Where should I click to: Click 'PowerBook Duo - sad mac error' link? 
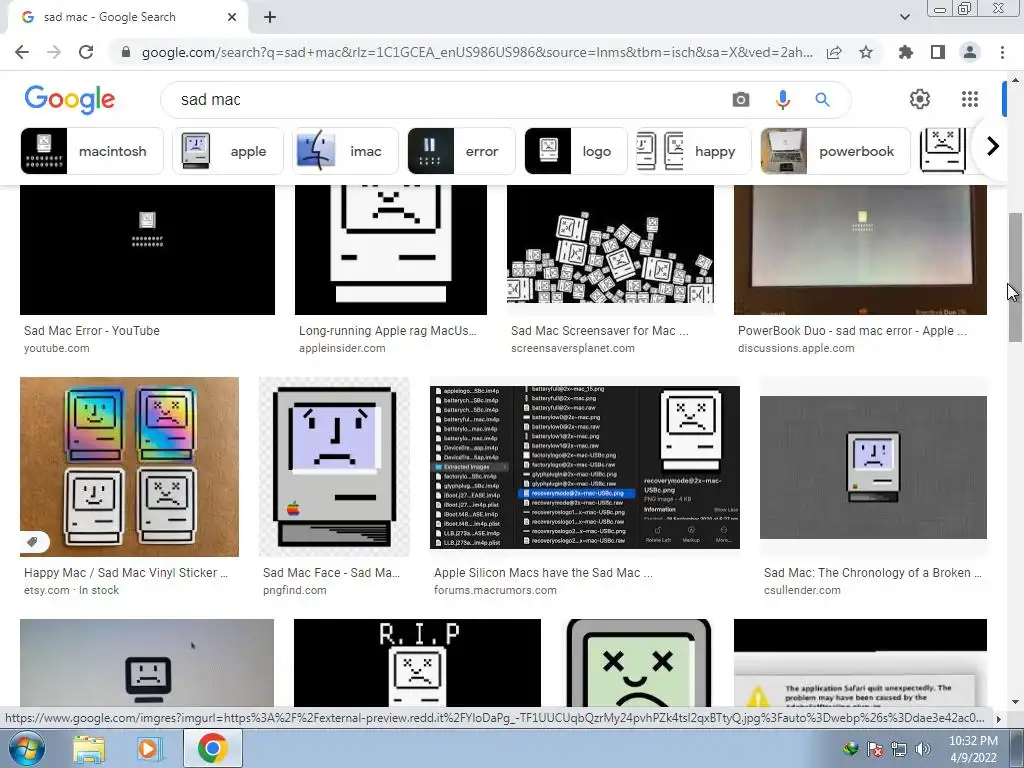(852, 330)
